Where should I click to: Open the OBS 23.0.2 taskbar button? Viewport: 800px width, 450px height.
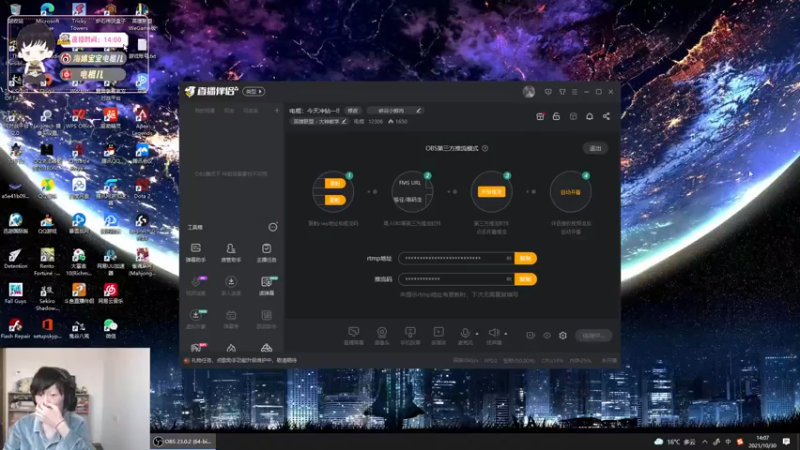tap(183, 441)
